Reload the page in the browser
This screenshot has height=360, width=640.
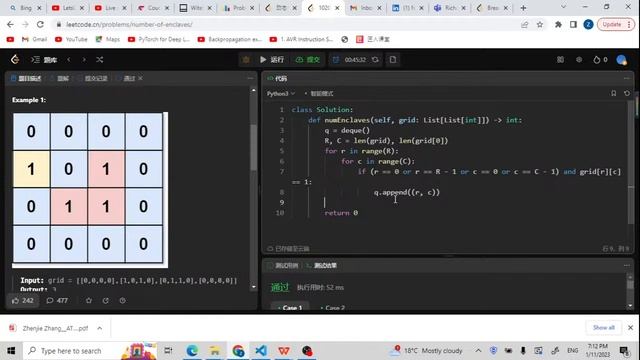(40, 24)
